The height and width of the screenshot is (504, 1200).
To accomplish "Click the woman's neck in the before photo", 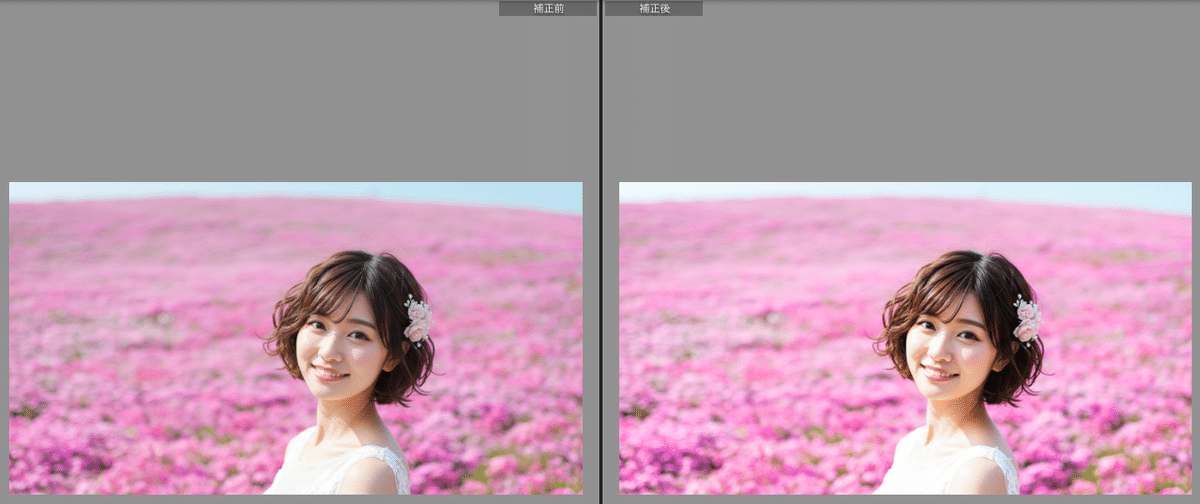I will (352, 415).
